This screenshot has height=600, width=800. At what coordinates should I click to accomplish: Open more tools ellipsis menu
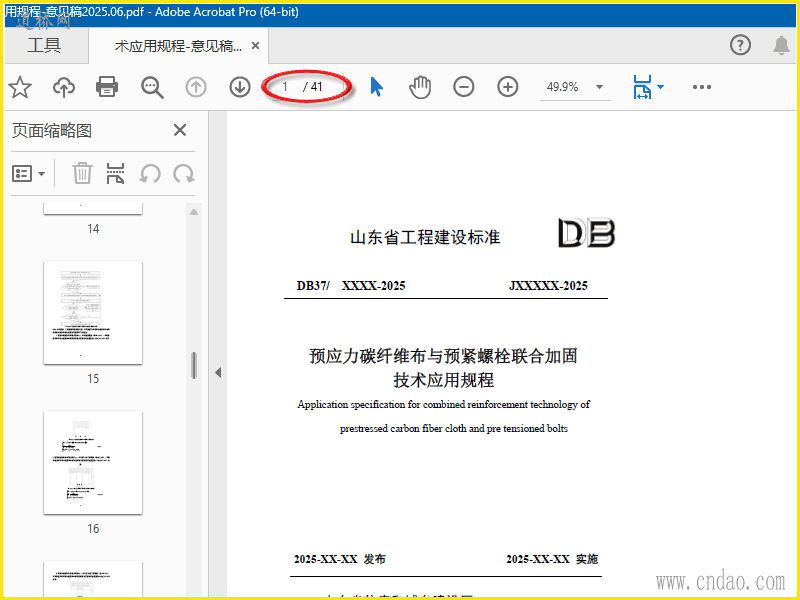click(702, 87)
